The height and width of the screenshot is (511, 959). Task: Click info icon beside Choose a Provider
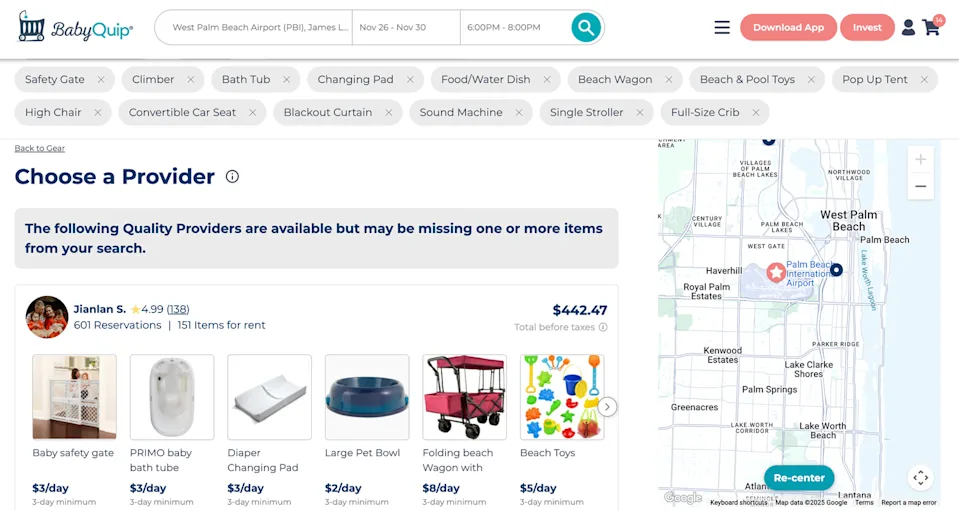point(232,177)
